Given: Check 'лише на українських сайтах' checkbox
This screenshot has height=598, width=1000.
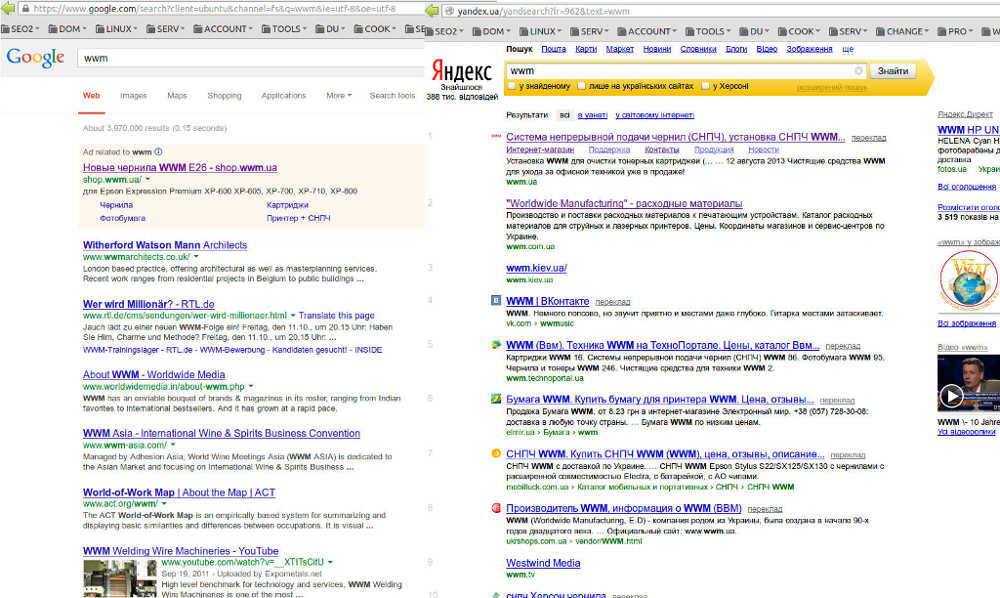Looking at the screenshot, I should tap(581, 85).
